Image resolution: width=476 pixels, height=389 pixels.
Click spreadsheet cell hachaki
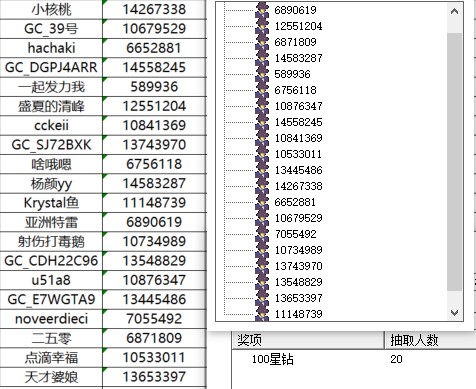tap(51, 48)
